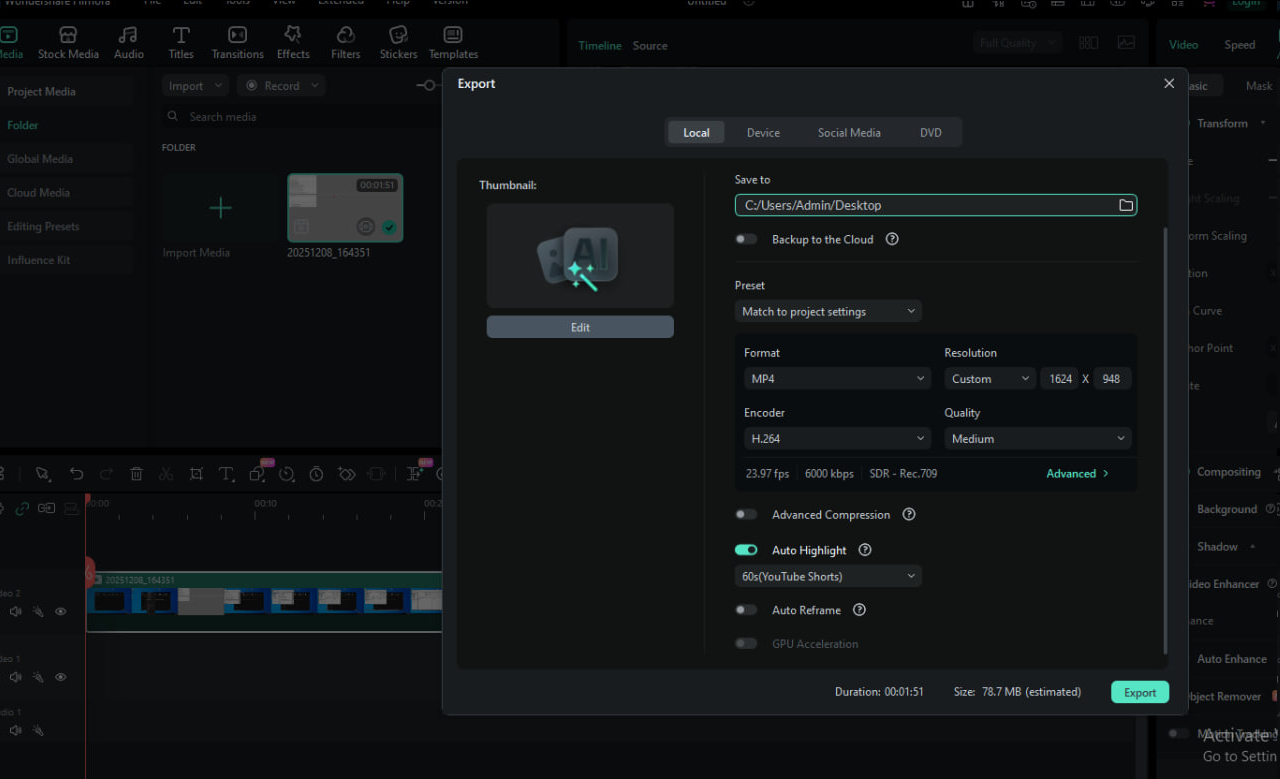The image size is (1280, 779).
Task: Open the Audio library
Action: 128,43
